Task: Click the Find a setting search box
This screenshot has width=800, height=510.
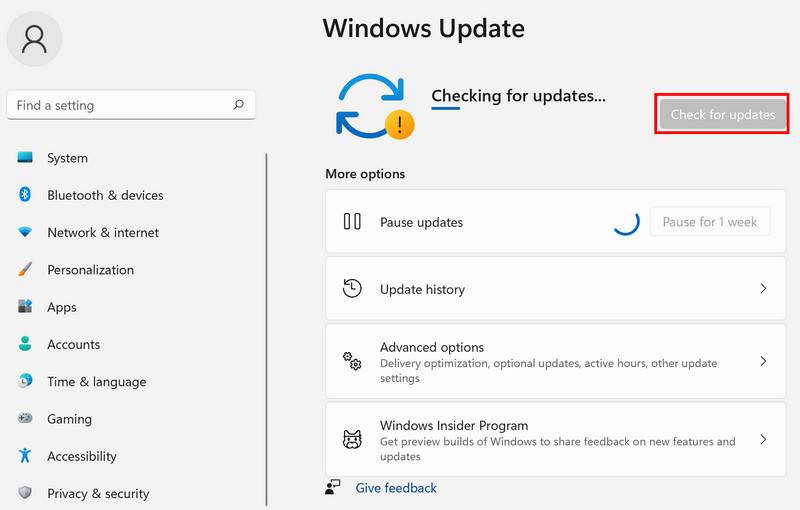Action: 131,105
